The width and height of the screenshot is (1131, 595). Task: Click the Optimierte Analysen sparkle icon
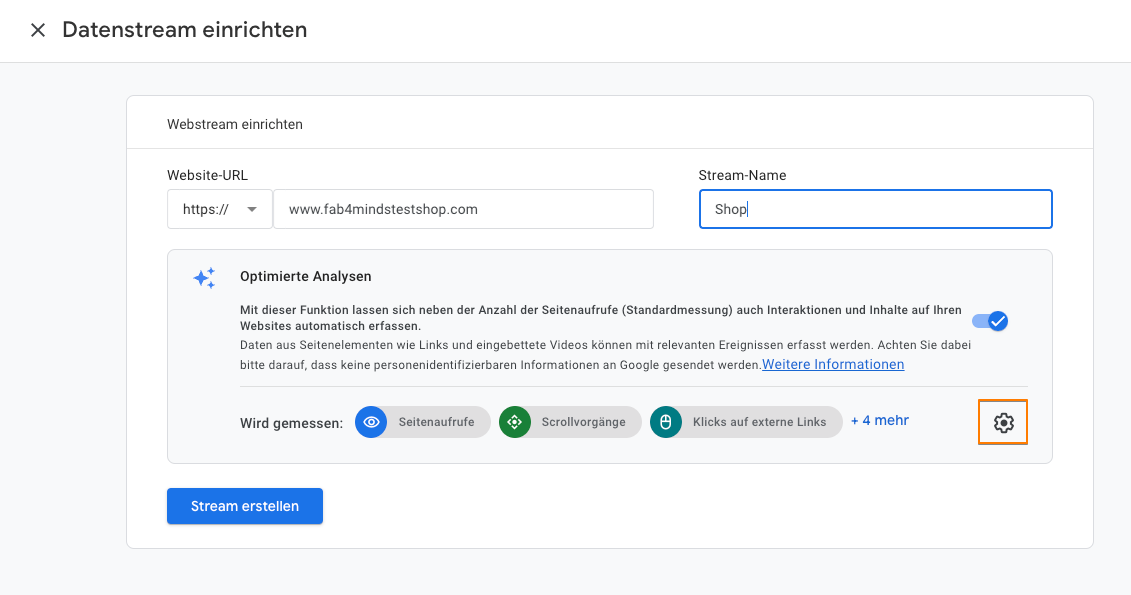(x=204, y=278)
